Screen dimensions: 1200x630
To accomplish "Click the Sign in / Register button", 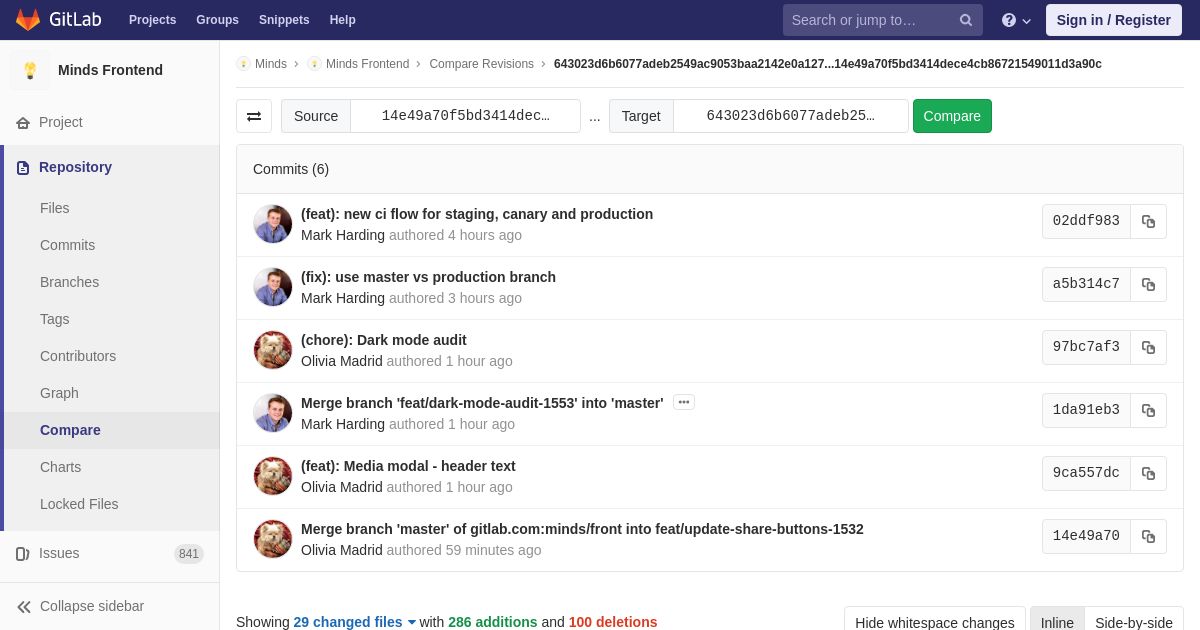I will [1113, 20].
